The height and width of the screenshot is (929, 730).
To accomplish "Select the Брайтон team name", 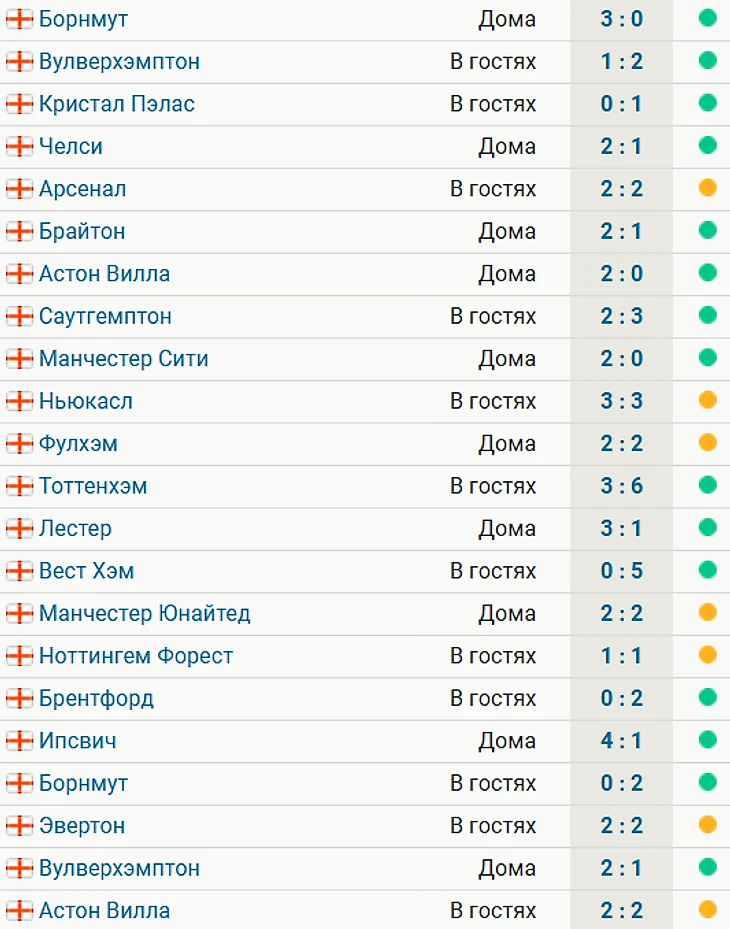I will click(x=82, y=231).
